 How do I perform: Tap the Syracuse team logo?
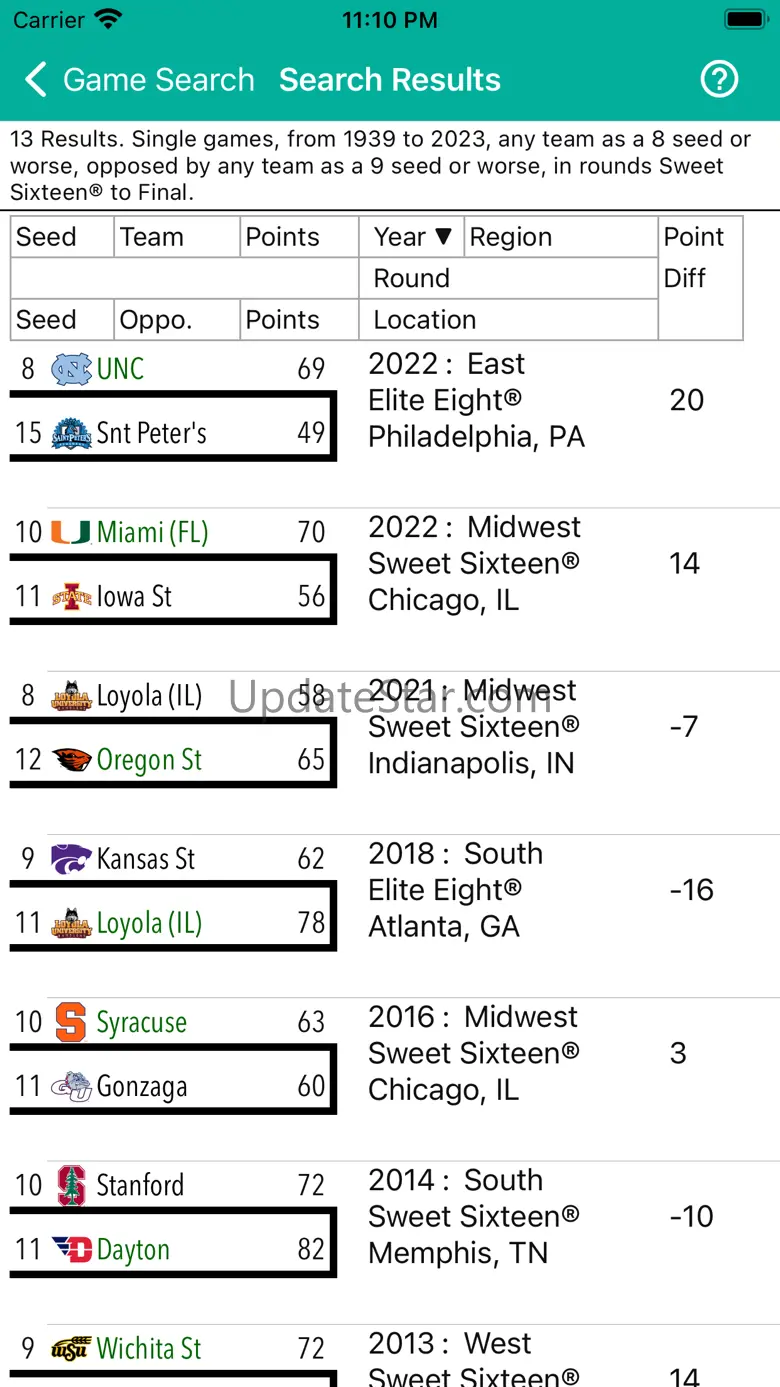(x=71, y=1022)
